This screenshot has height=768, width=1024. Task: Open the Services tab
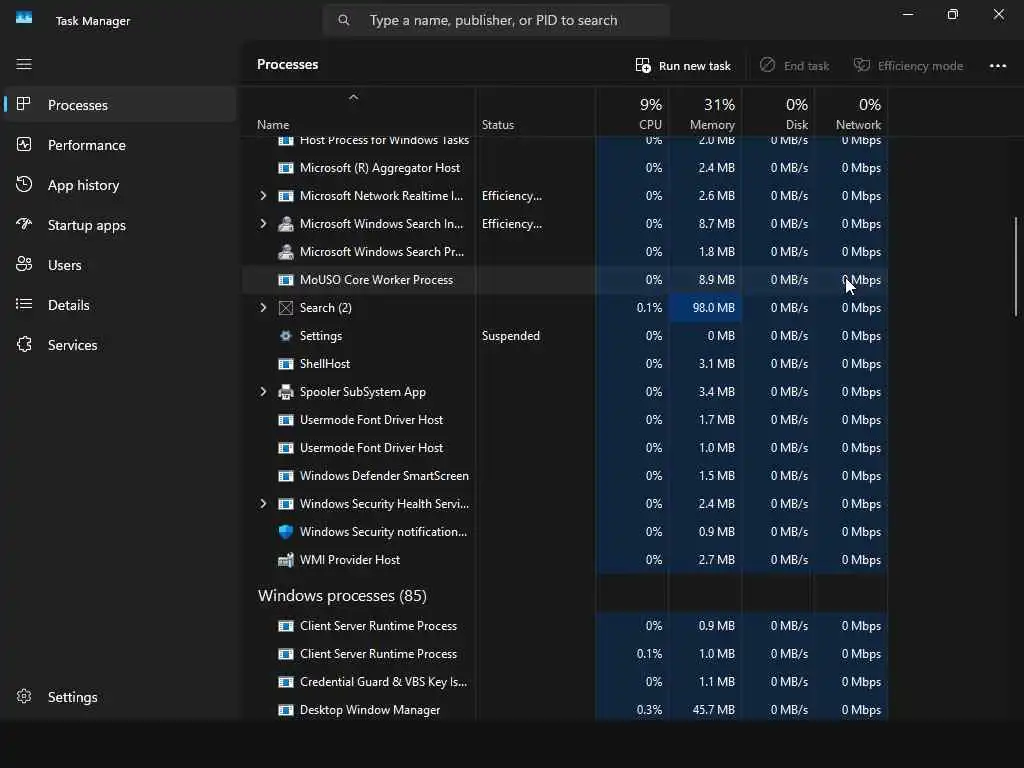pyautogui.click(x=120, y=344)
